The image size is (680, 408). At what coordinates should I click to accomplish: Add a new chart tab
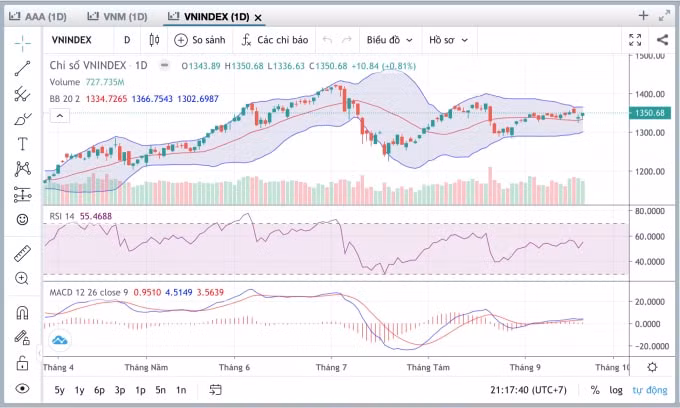643,16
